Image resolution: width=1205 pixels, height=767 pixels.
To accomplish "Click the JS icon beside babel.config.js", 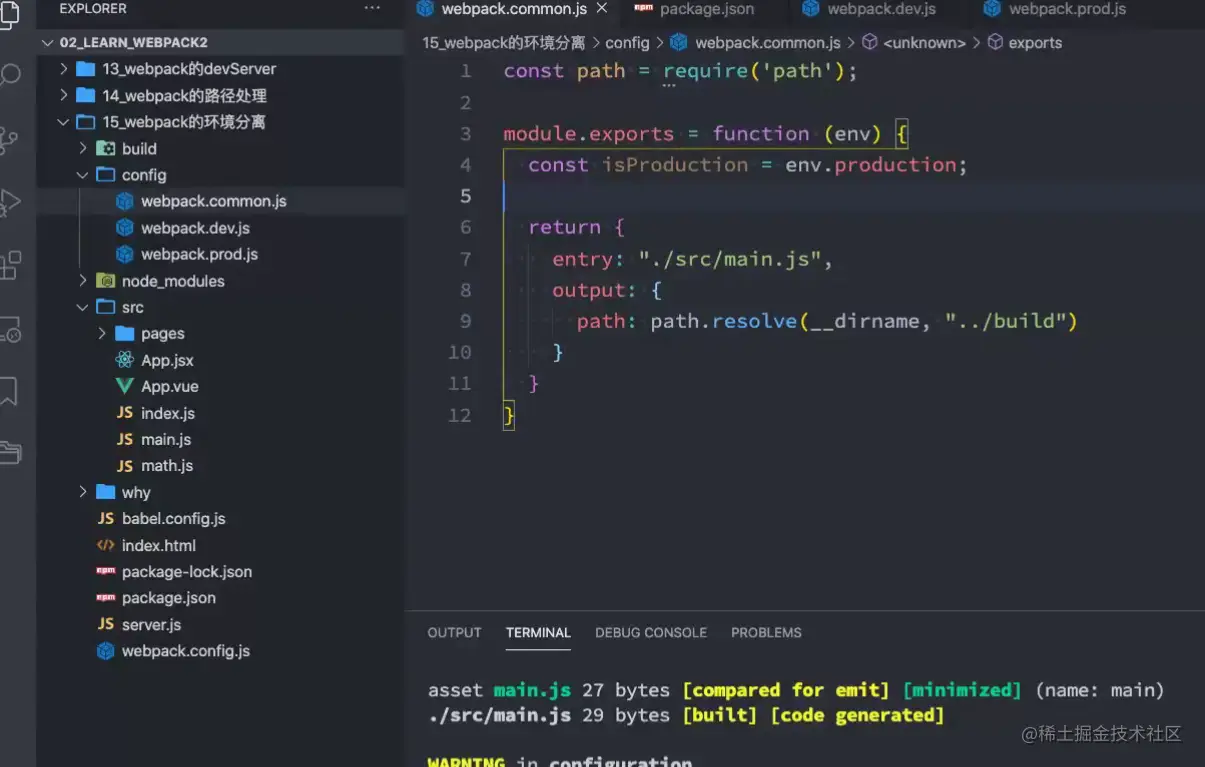I will click(106, 519).
